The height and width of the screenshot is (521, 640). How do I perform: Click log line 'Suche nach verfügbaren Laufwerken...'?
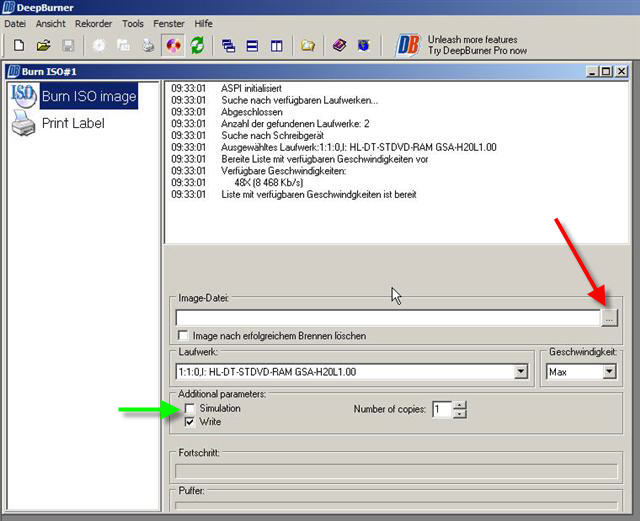[x=300, y=100]
